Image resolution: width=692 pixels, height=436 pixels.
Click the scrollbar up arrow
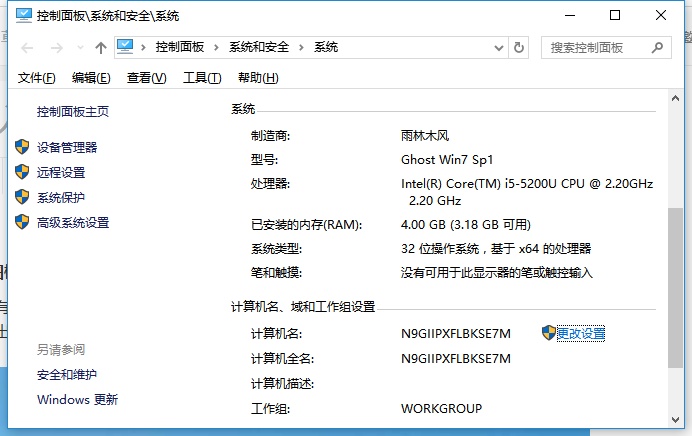pyautogui.click(x=675, y=99)
